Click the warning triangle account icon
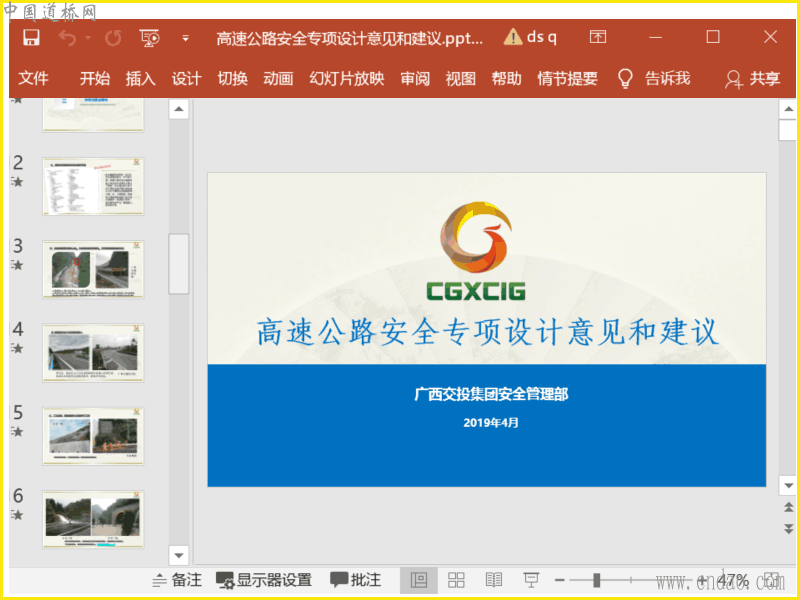The width and height of the screenshot is (800, 600). pyautogui.click(x=512, y=37)
